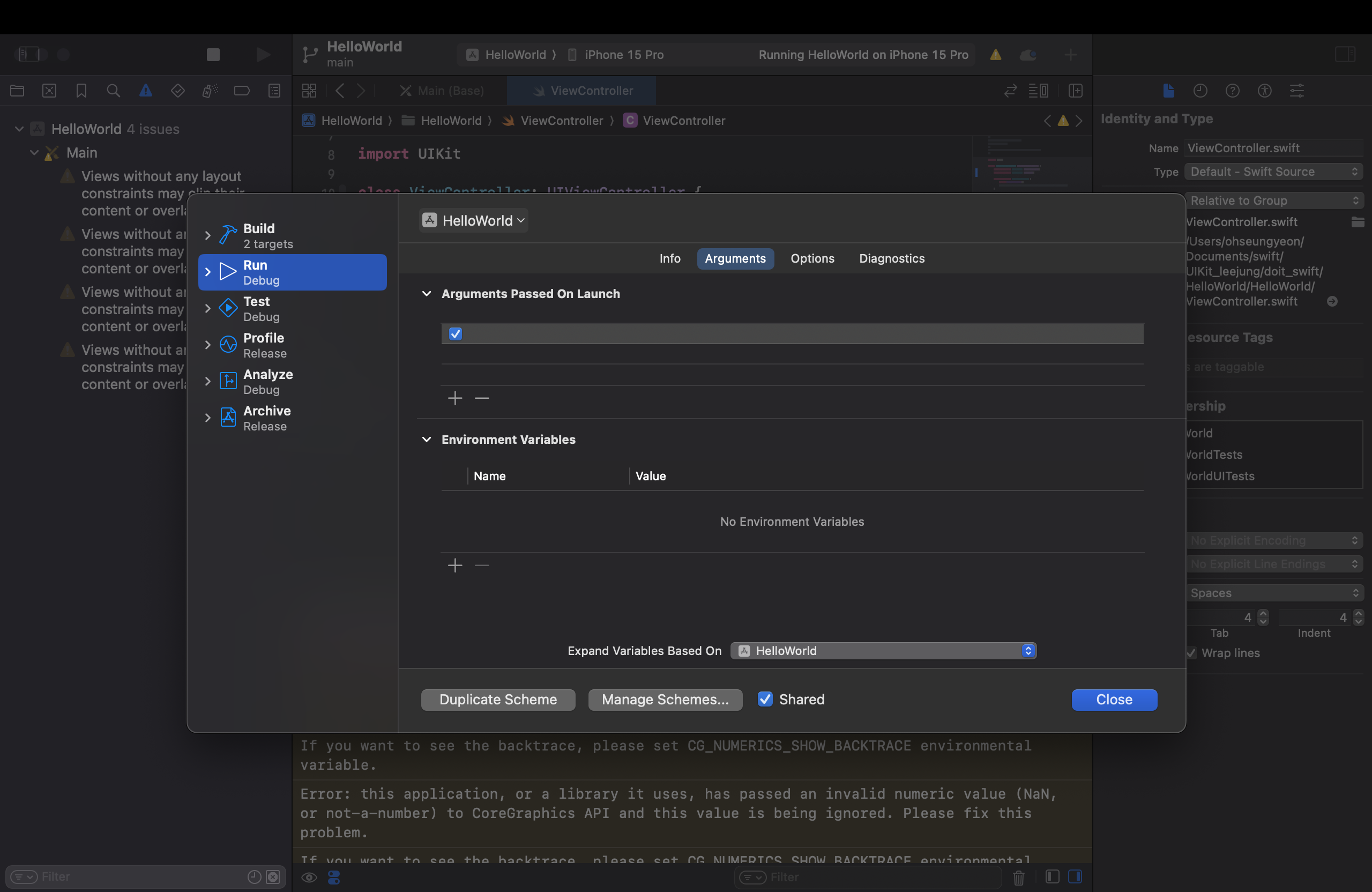Switch to the Options tab
This screenshot has height=892, width=1372.
pos(812,258)
